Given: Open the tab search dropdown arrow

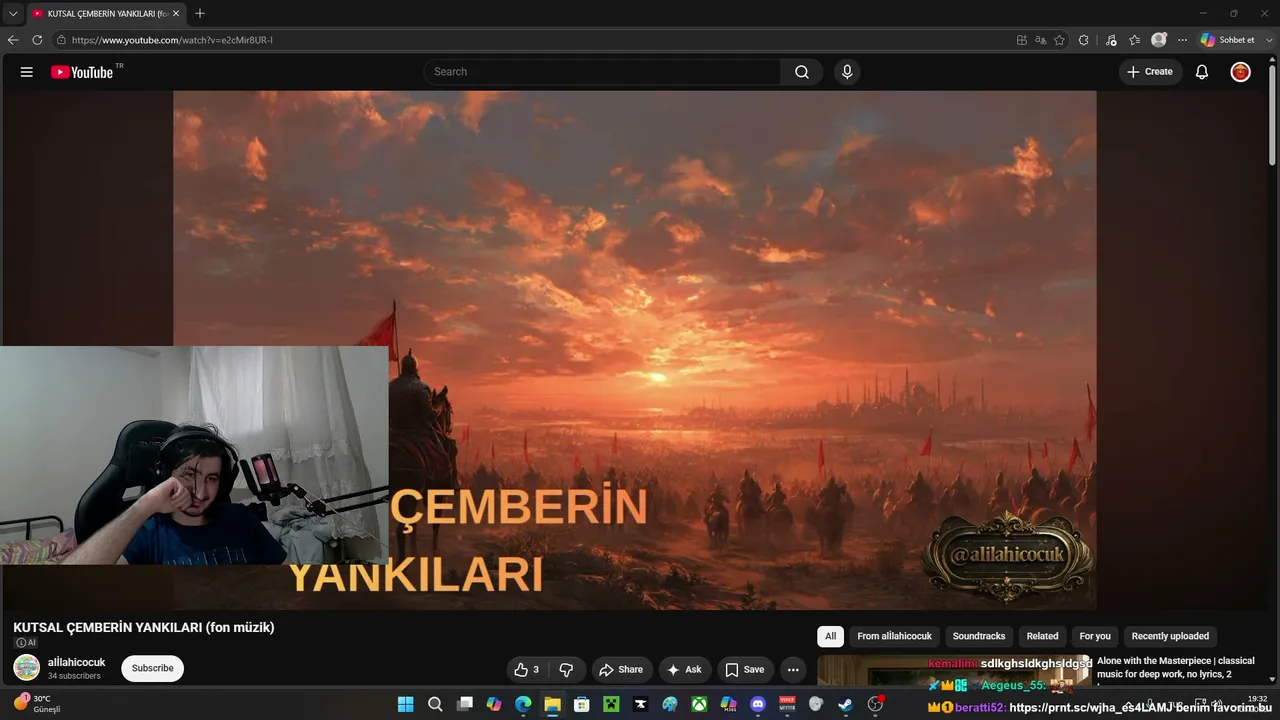Looking at the screenshot, I should coord(13,13).
